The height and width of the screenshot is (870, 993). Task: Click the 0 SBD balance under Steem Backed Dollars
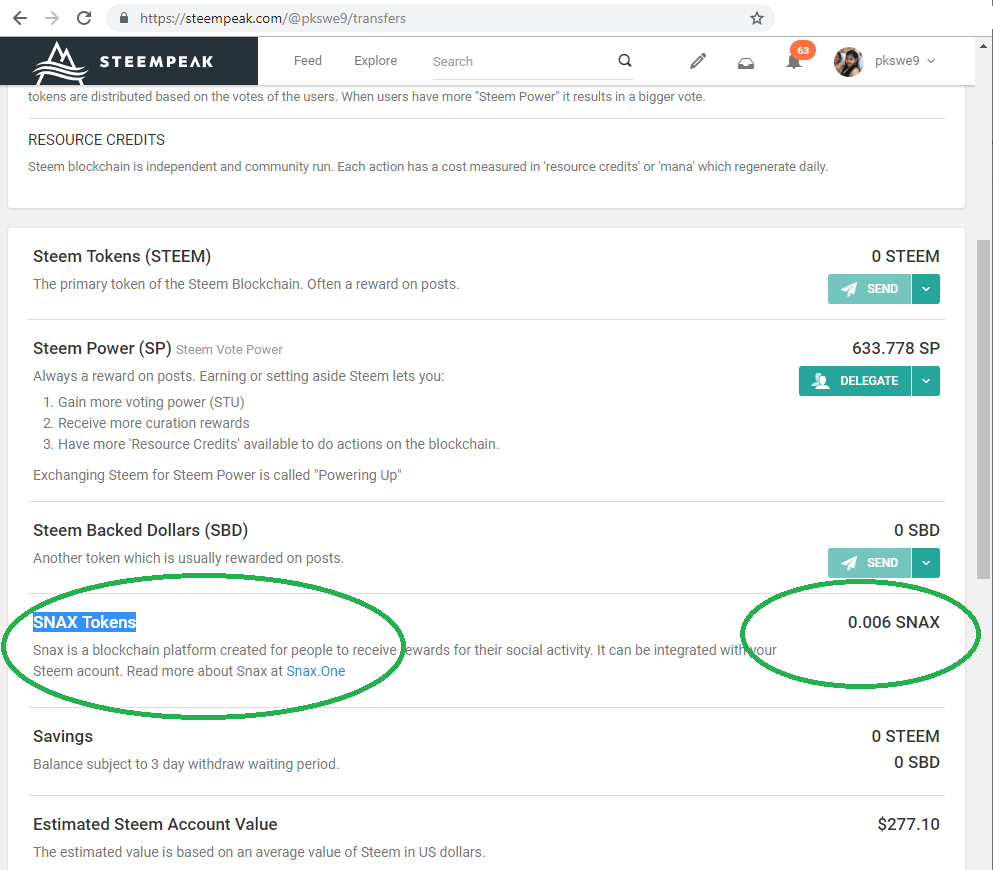[x=917, y=531]
